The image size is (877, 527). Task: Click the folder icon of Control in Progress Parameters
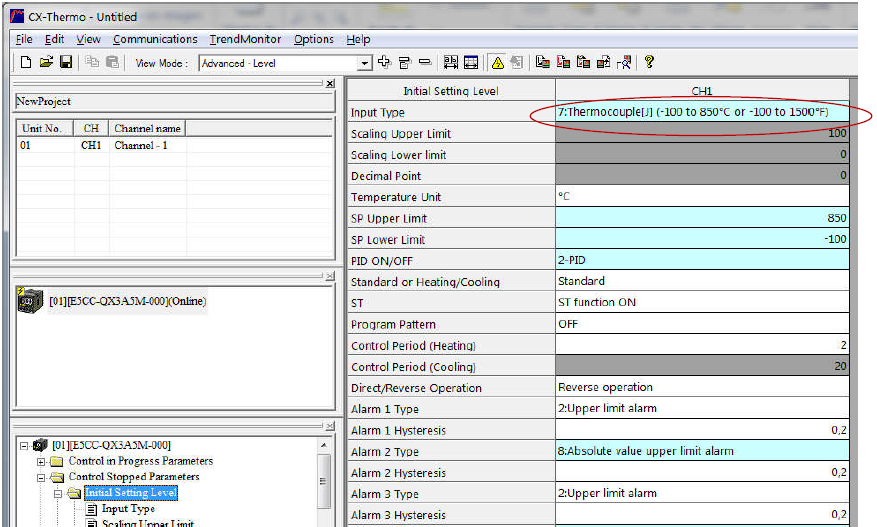coord(56,462)
